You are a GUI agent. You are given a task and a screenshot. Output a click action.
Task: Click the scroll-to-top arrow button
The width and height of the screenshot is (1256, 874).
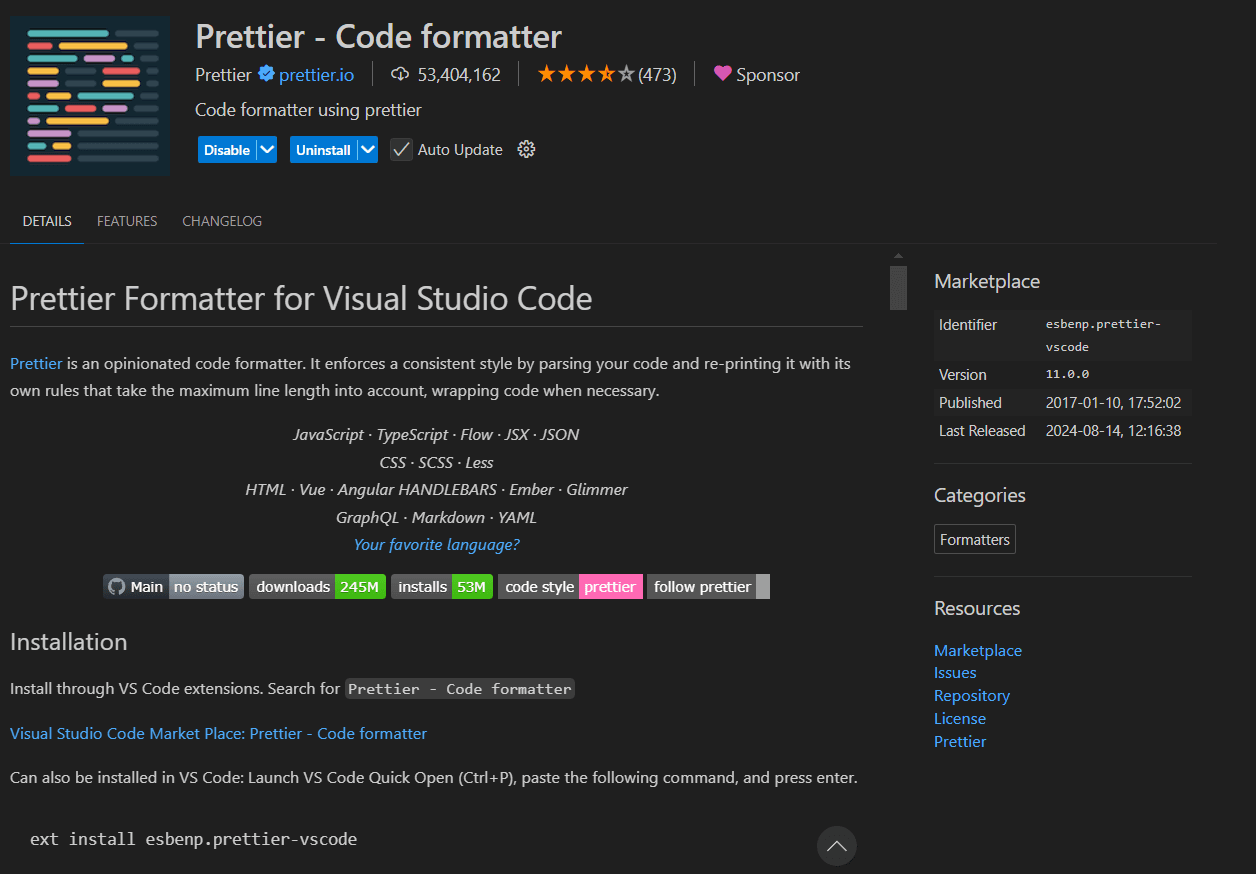(x=837, y=846)
